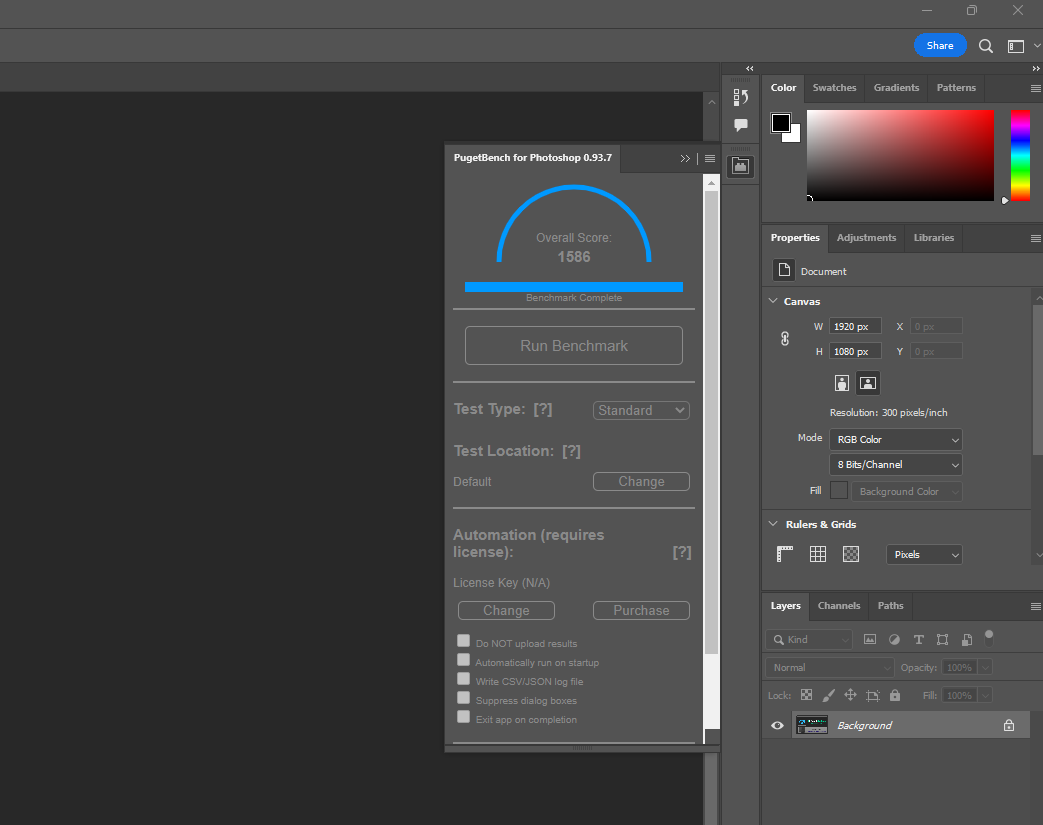Tick 'Exit app on completion' checkbox
The height and width of the screenshot is (825, 1043).
464,717
